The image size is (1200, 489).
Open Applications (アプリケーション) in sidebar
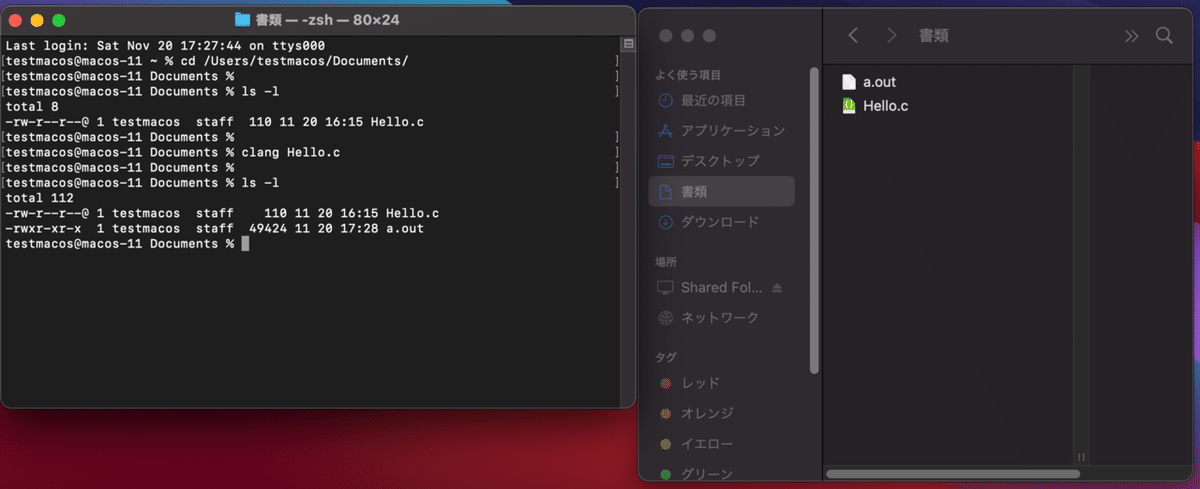[x=722, y=131]
